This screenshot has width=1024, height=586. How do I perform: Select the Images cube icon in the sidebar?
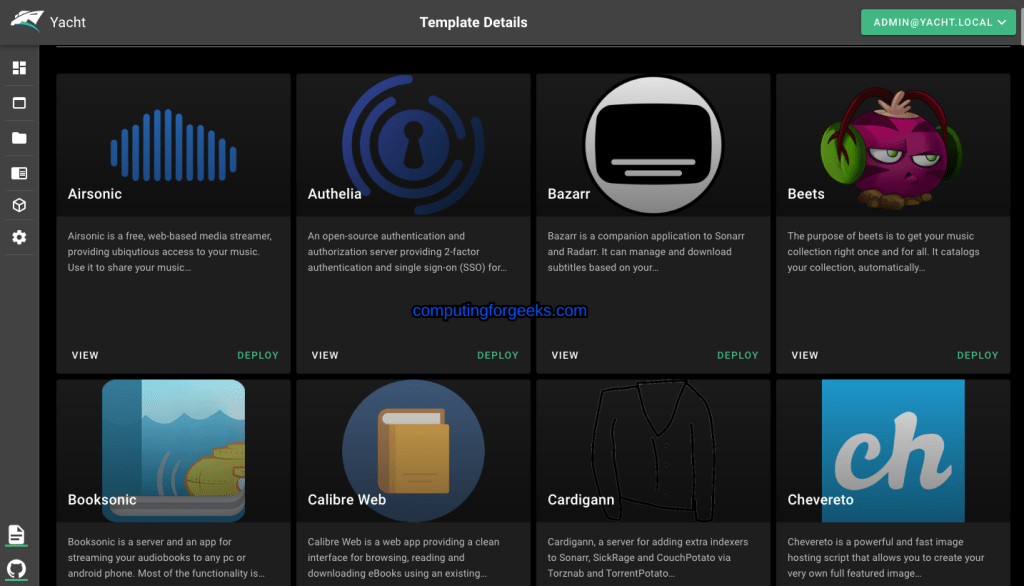coord(18,205)
